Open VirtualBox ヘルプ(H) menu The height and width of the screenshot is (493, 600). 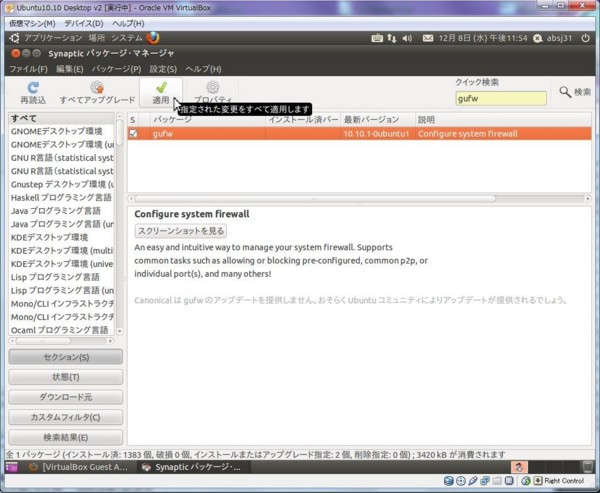tap(128, 24)
